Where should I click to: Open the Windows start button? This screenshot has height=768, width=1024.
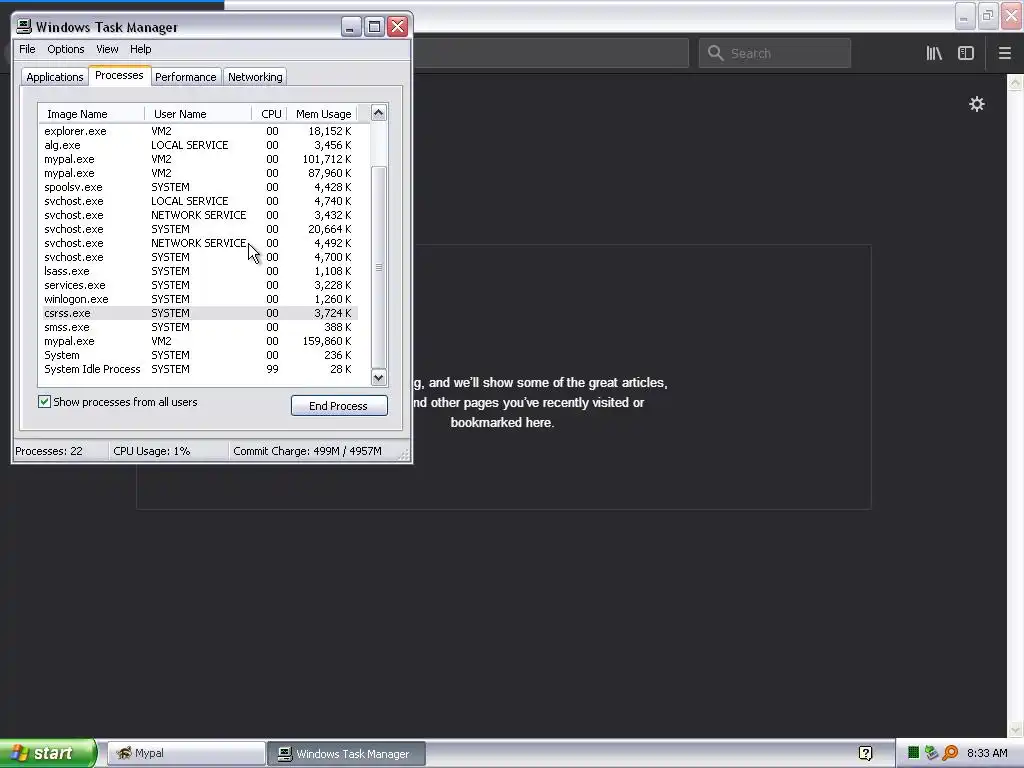[48, 753]
